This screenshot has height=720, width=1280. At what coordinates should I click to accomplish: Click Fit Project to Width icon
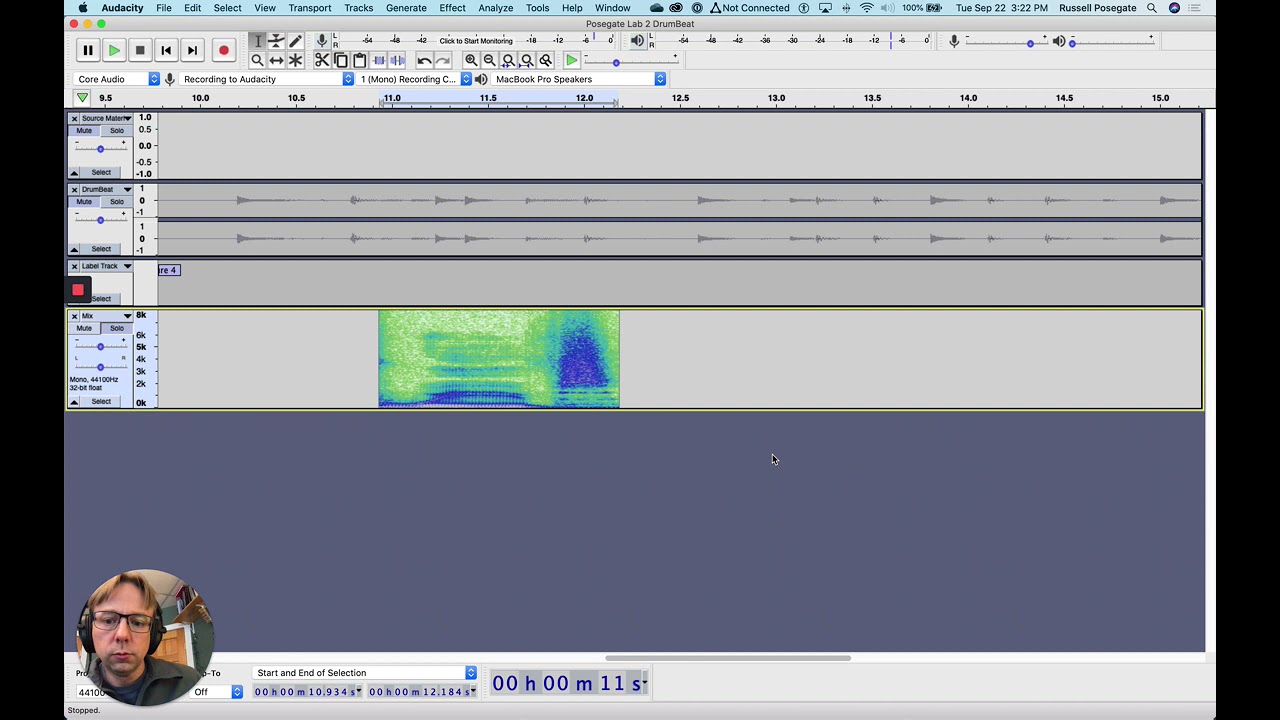pyautogui.click(x=527, y=60)
